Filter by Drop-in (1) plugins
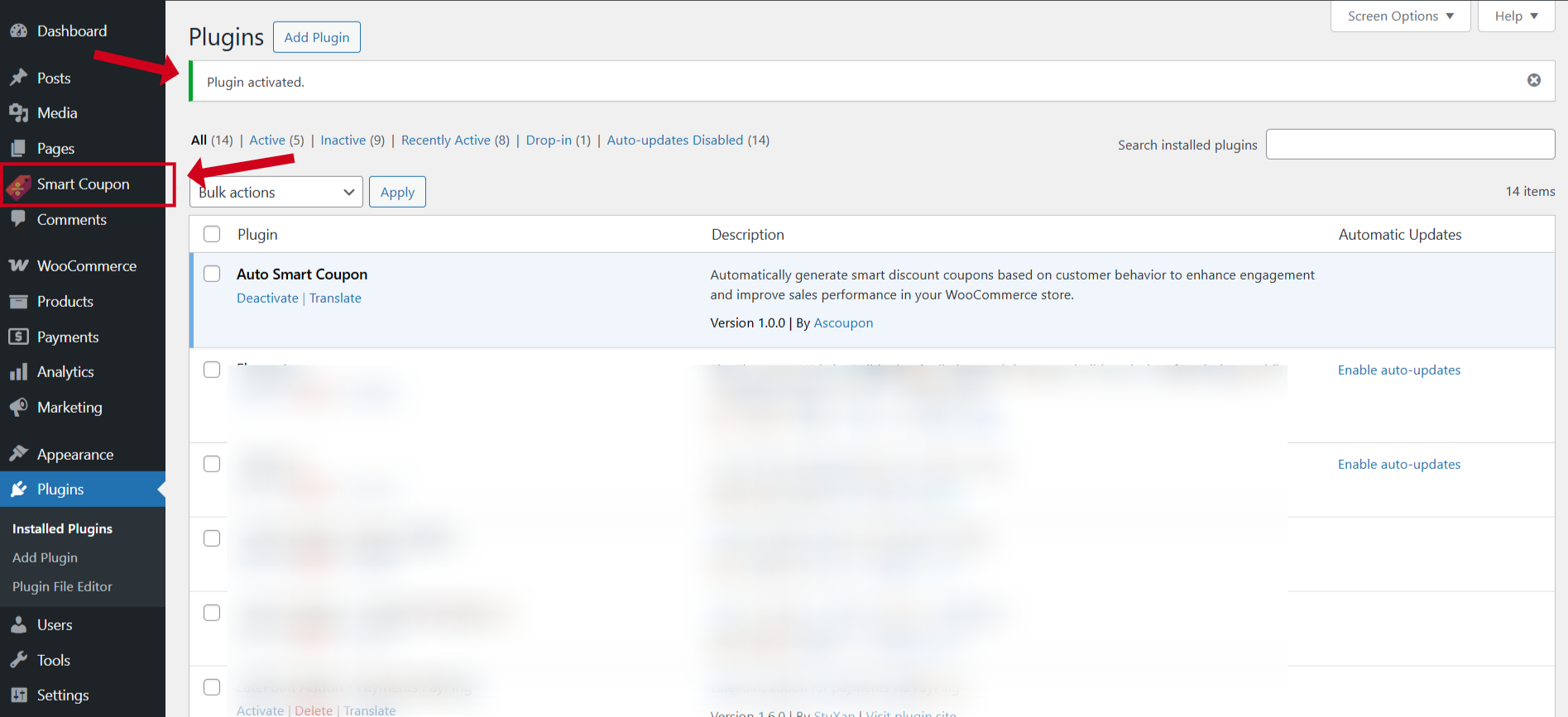1568x717 pixels. 559,140
